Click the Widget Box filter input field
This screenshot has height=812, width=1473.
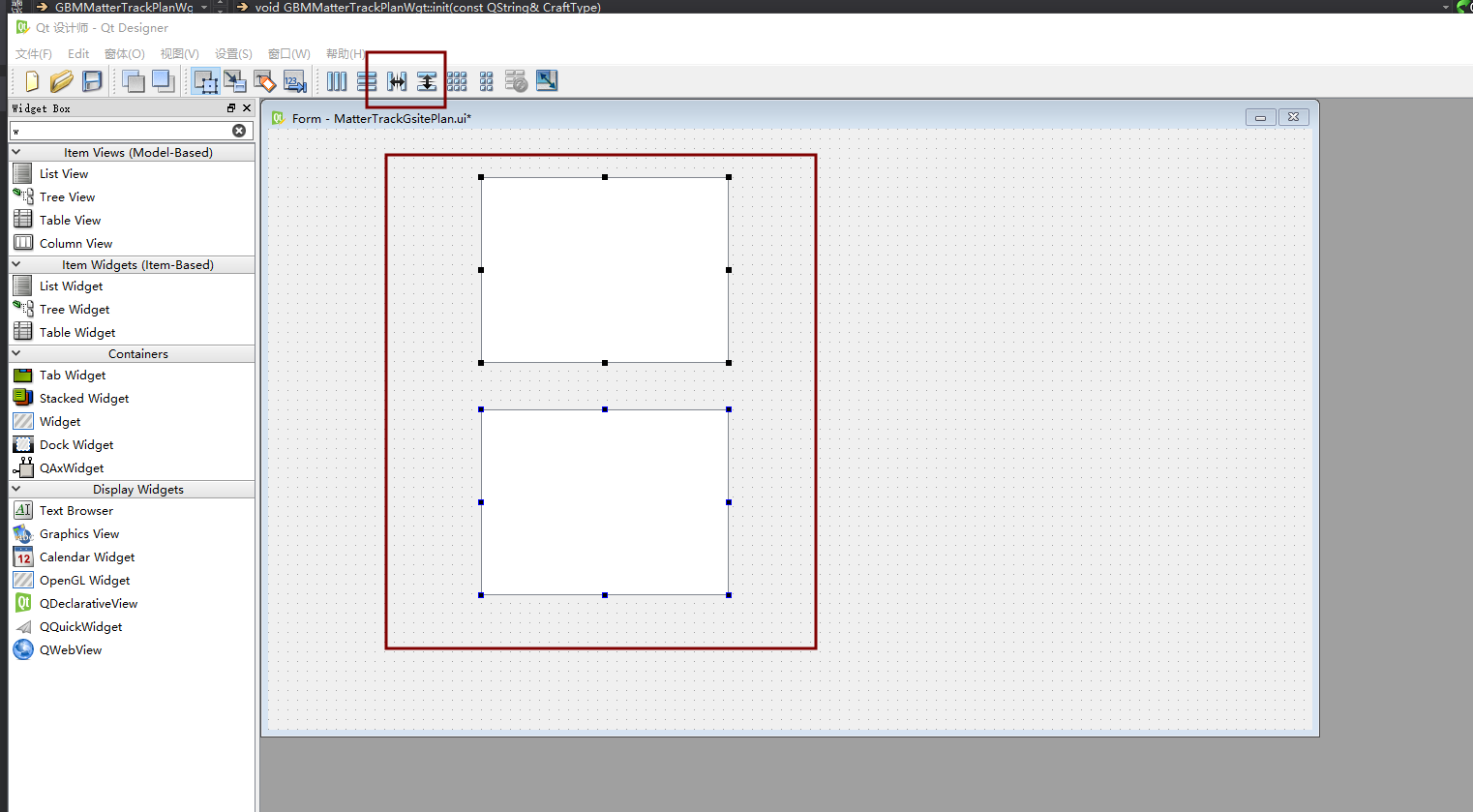116,130
